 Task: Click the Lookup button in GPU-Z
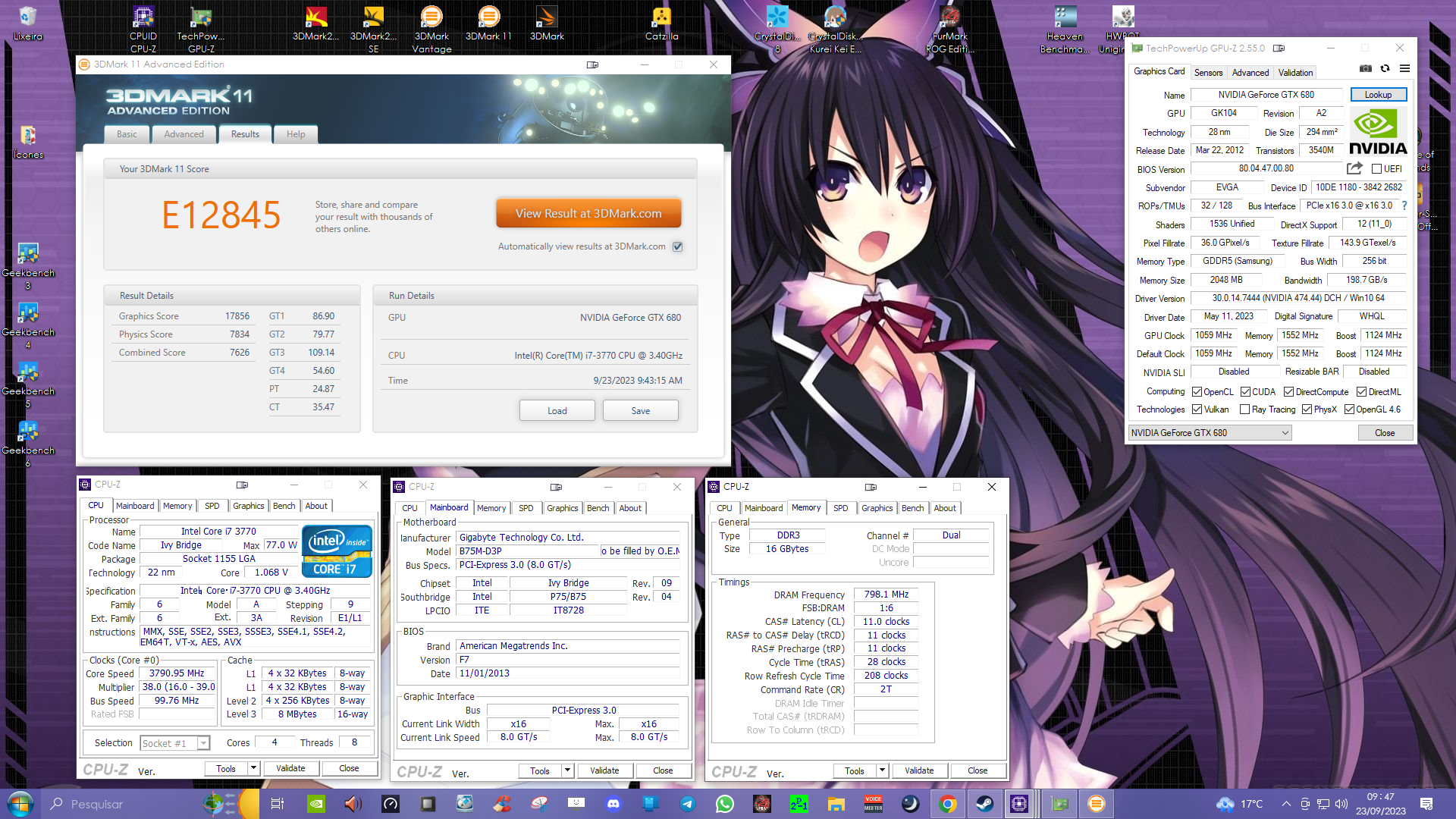pyautogui.click(x=1378, y=95)
